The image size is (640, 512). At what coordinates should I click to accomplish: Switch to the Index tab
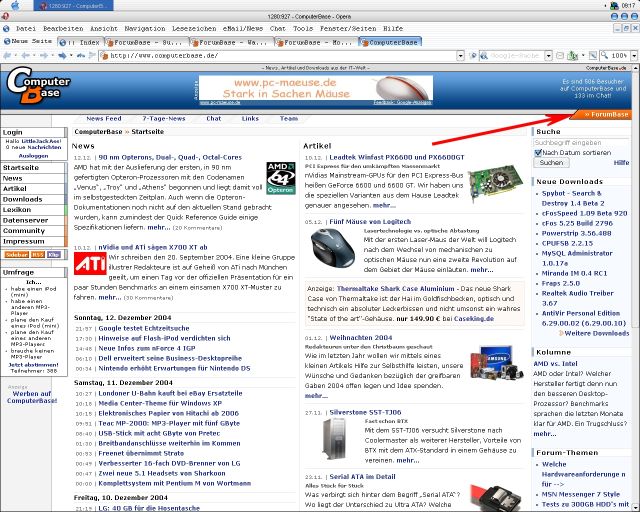point(80,42)
